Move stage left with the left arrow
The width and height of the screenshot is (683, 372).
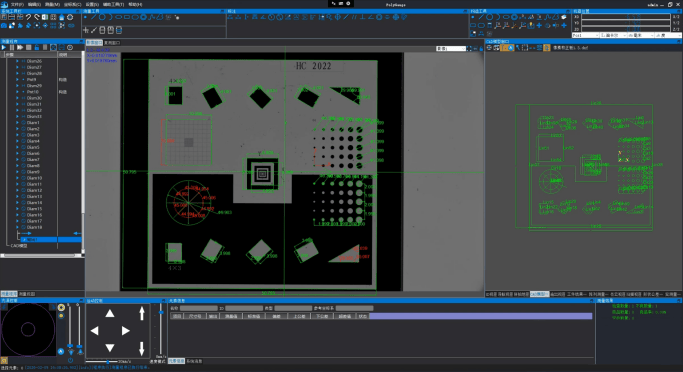click(94, 331)
